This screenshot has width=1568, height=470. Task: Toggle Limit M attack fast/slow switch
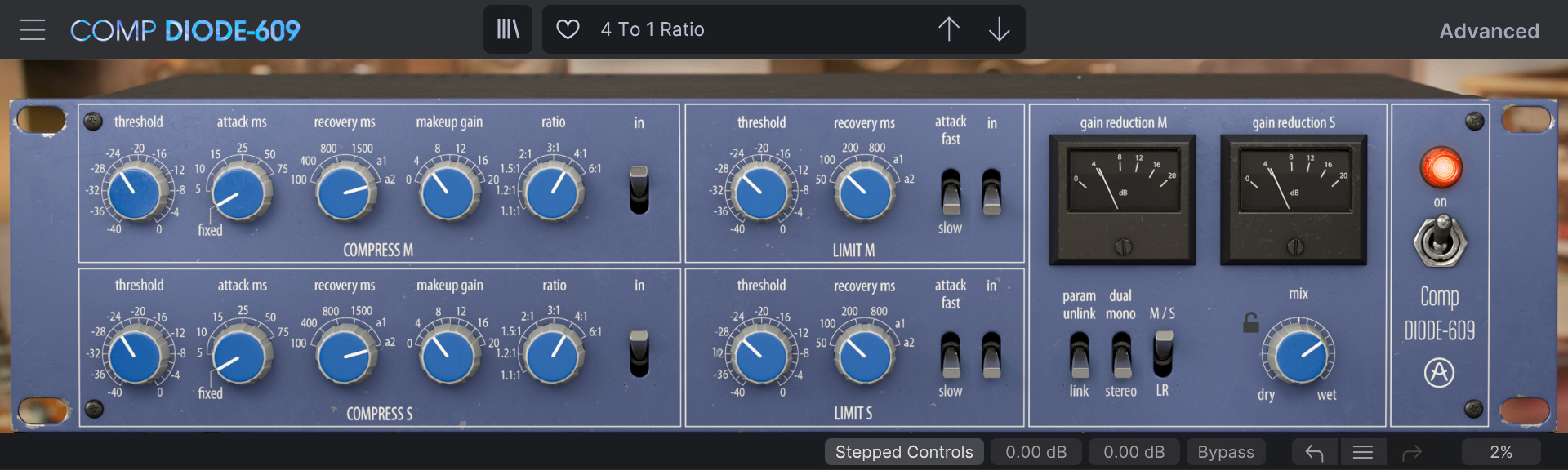(x=951, y=191)
